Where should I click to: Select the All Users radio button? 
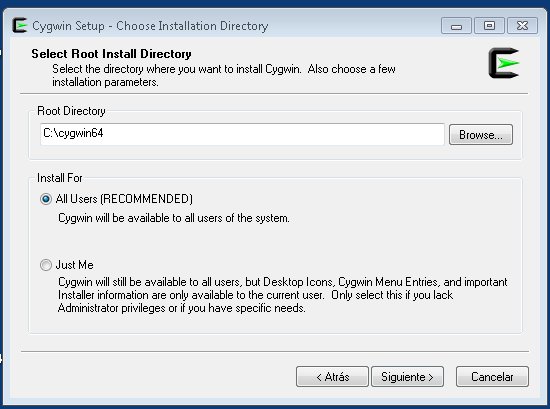pos(46,199)
